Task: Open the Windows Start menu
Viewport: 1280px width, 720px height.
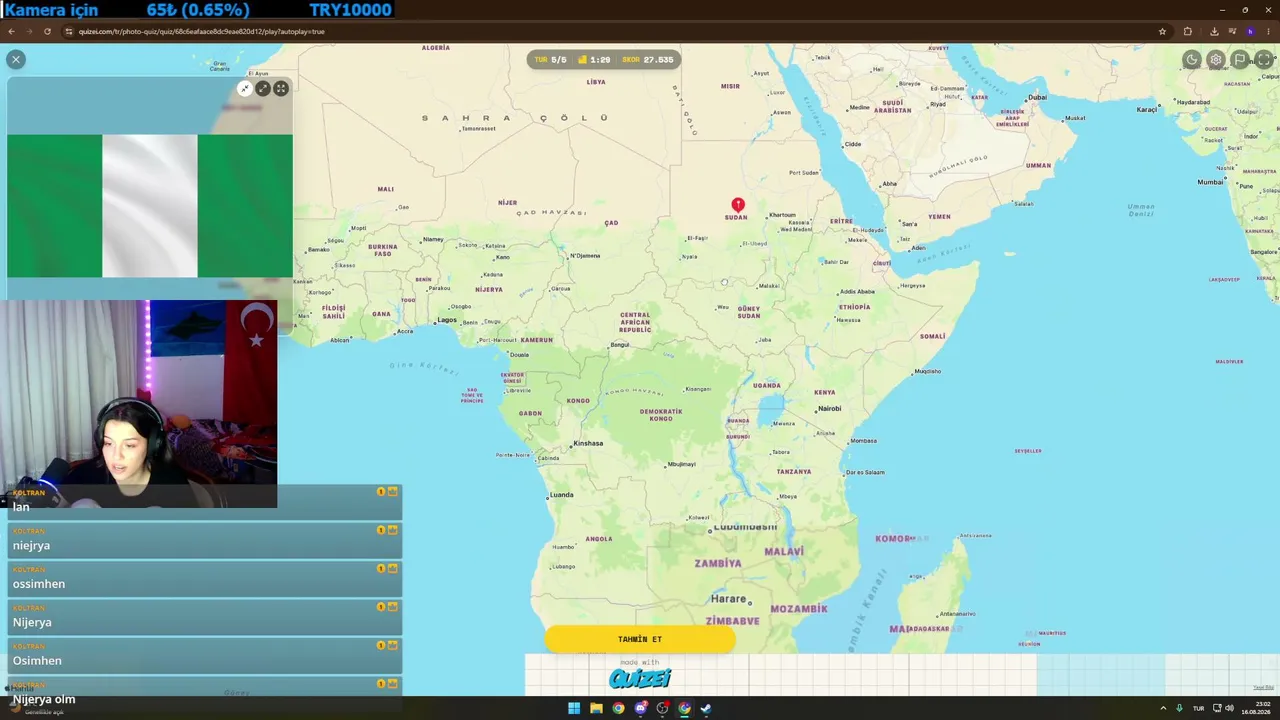Action: (574, 708)
